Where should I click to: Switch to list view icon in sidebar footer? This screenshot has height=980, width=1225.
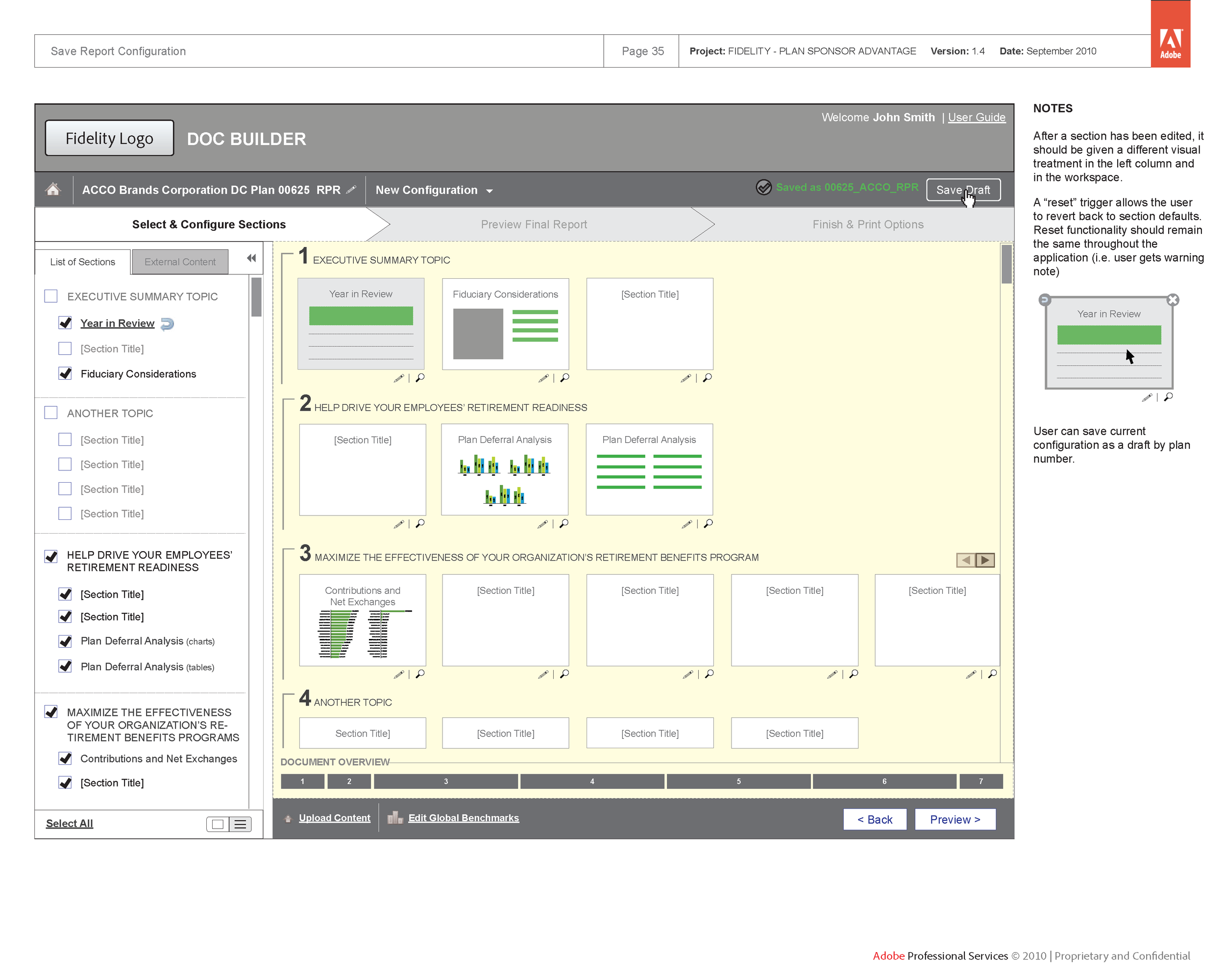tap(240, 824)
